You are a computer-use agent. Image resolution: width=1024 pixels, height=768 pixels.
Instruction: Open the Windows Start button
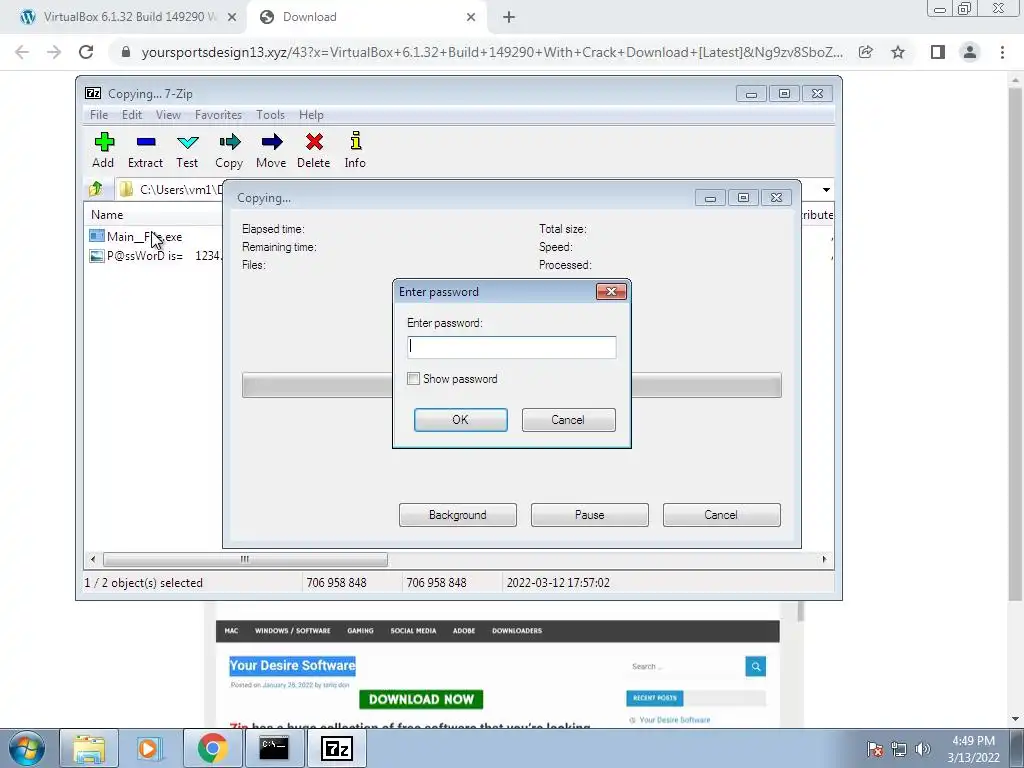tap(26, 748)
